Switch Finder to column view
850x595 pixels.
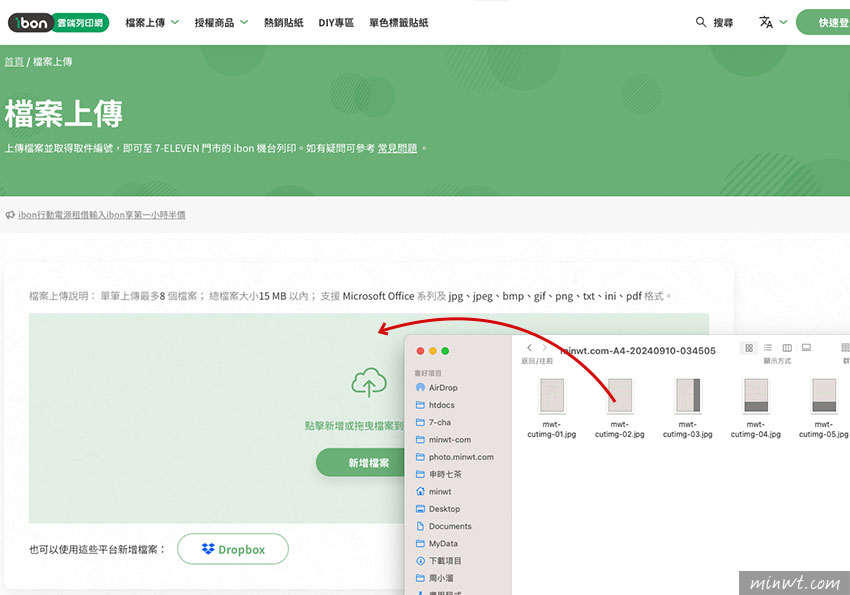[787, 348]
